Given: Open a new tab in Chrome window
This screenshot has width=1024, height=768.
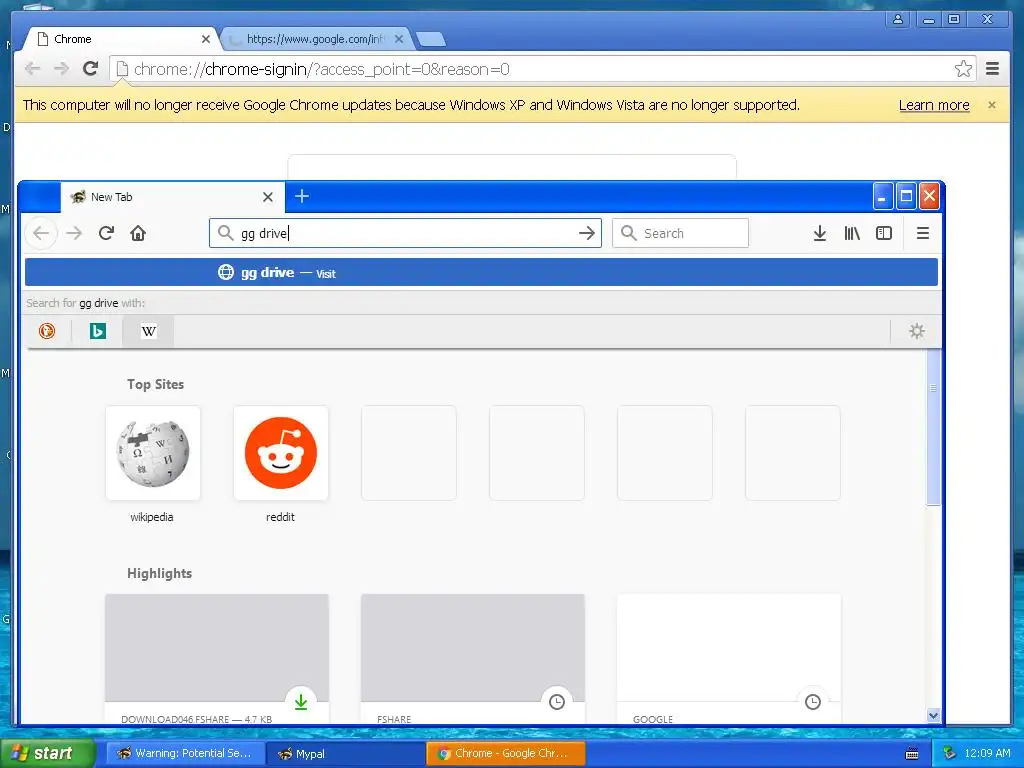Looking at the screenshot, I should (x=431, y=40).
